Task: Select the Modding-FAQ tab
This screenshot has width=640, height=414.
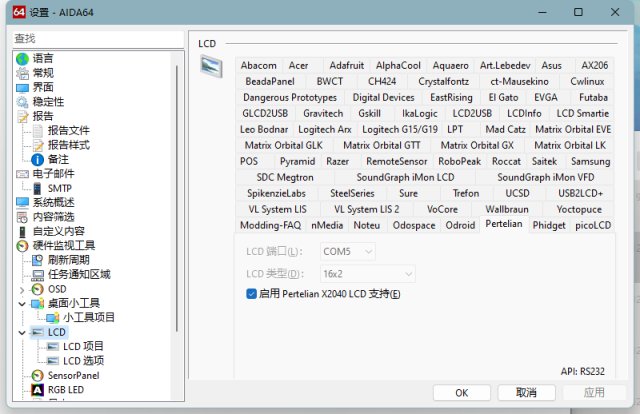Action: pyautogui.click(x=271, y=225)
